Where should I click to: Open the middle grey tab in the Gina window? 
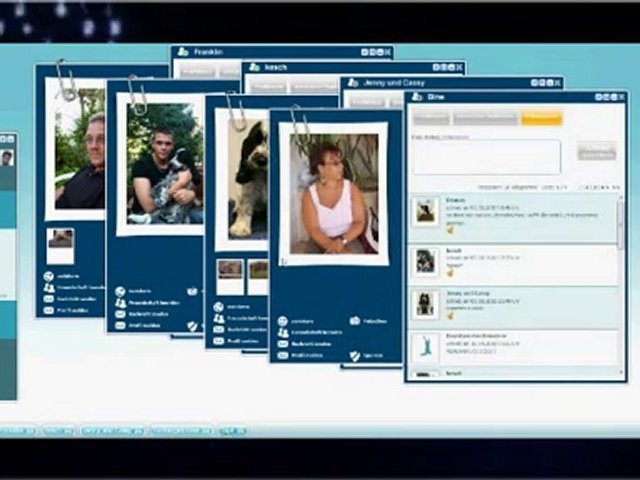[485, 119]
